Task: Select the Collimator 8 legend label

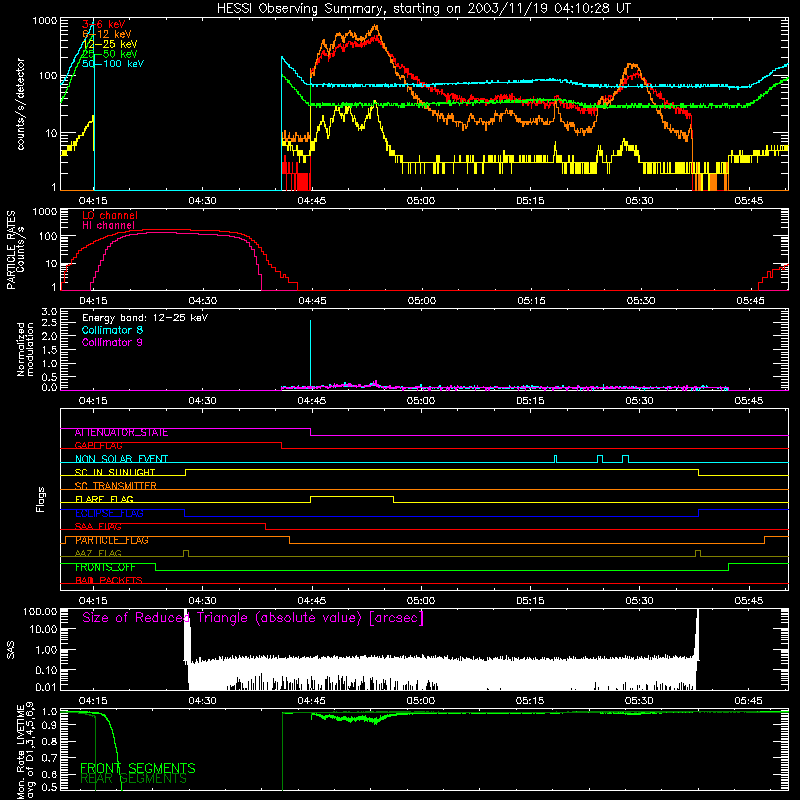Action: pyautogui.click(x=112, y=330)
